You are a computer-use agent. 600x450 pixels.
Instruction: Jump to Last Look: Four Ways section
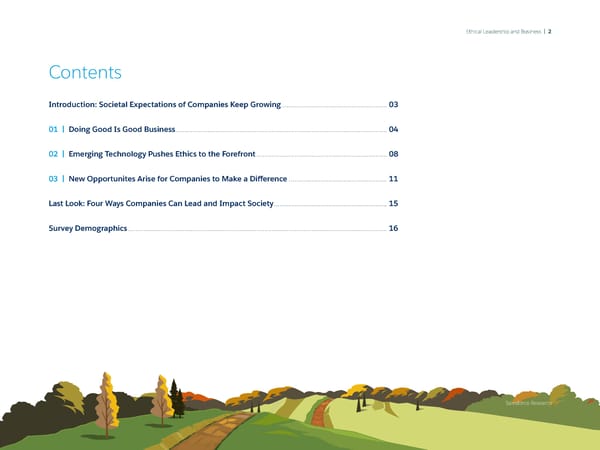[160, 204]
